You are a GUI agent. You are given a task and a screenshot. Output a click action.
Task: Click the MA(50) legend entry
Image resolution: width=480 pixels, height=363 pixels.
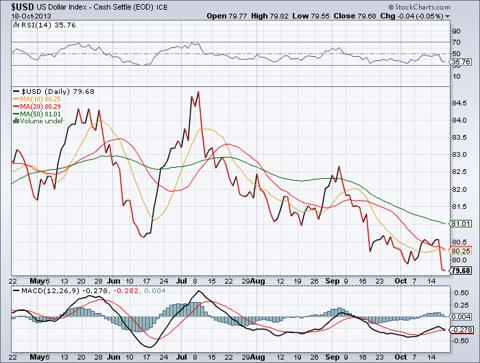click(37, 114)
